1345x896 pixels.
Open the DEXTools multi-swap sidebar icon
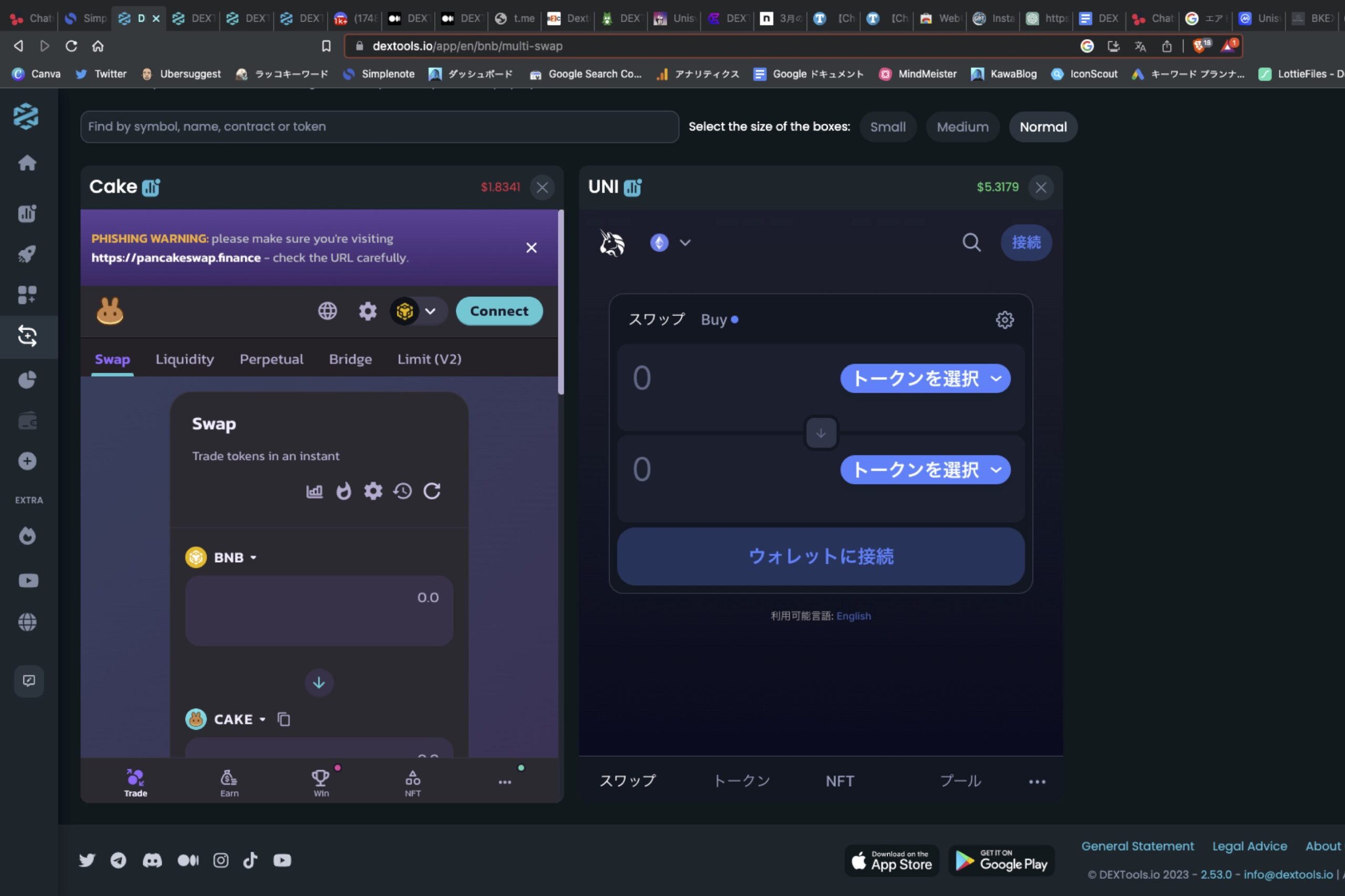coord(27,337)
